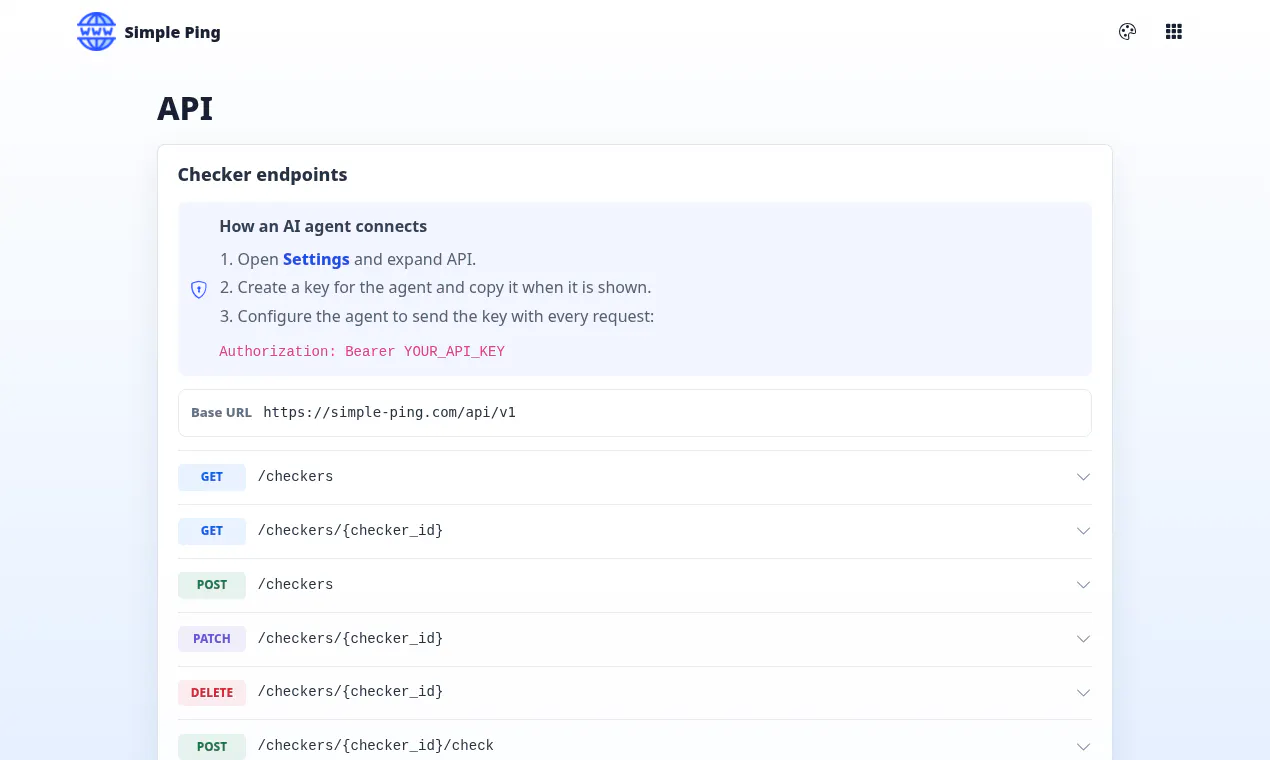Expand the GET /checkers endpoint chevron
Viewport: 1270px width, 760px height.
click(1083, 477)
